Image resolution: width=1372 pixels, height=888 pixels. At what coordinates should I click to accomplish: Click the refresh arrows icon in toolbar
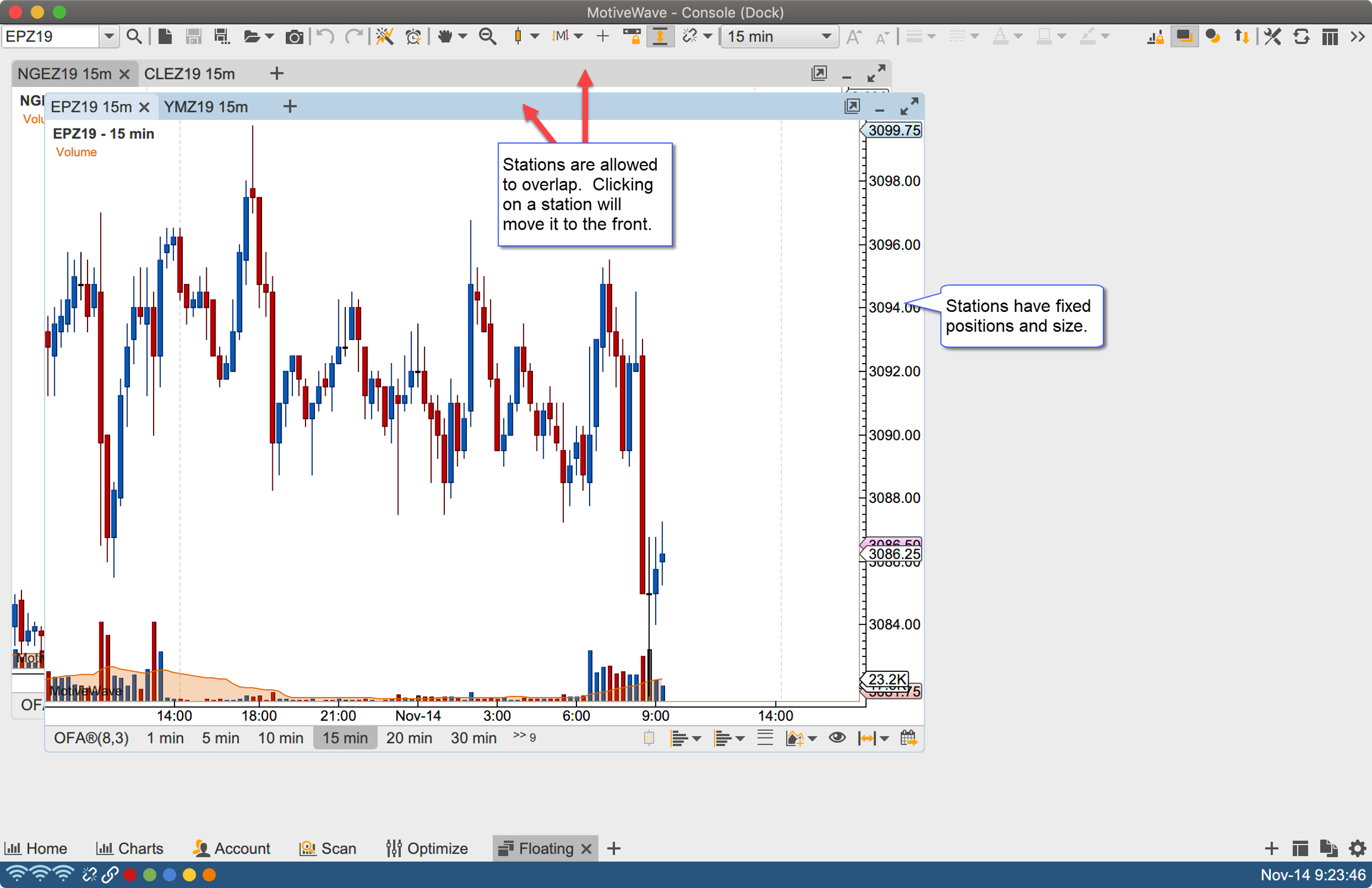pos(1301,37)
